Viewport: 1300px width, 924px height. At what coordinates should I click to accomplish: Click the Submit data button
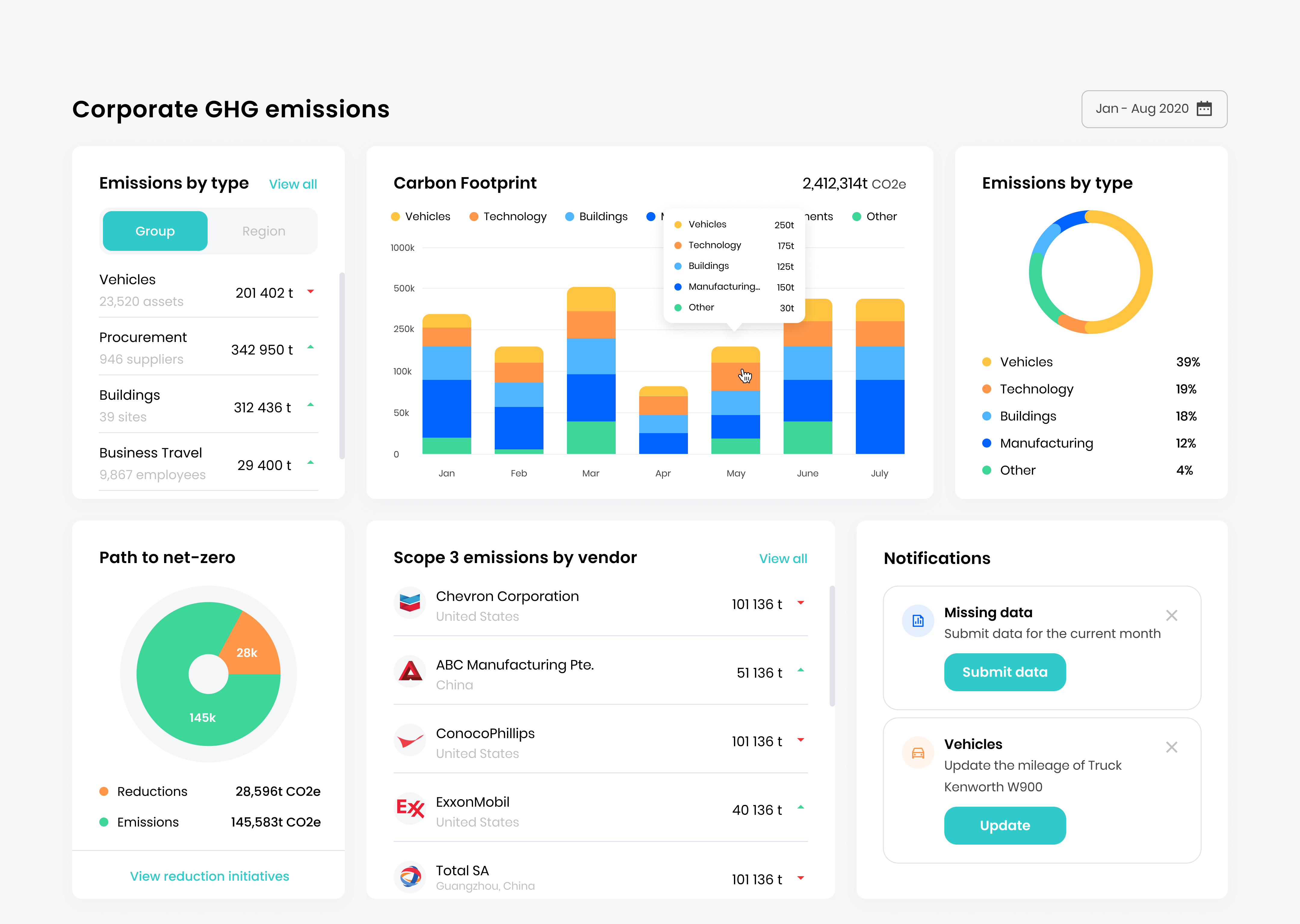[x=1004, y=672]
